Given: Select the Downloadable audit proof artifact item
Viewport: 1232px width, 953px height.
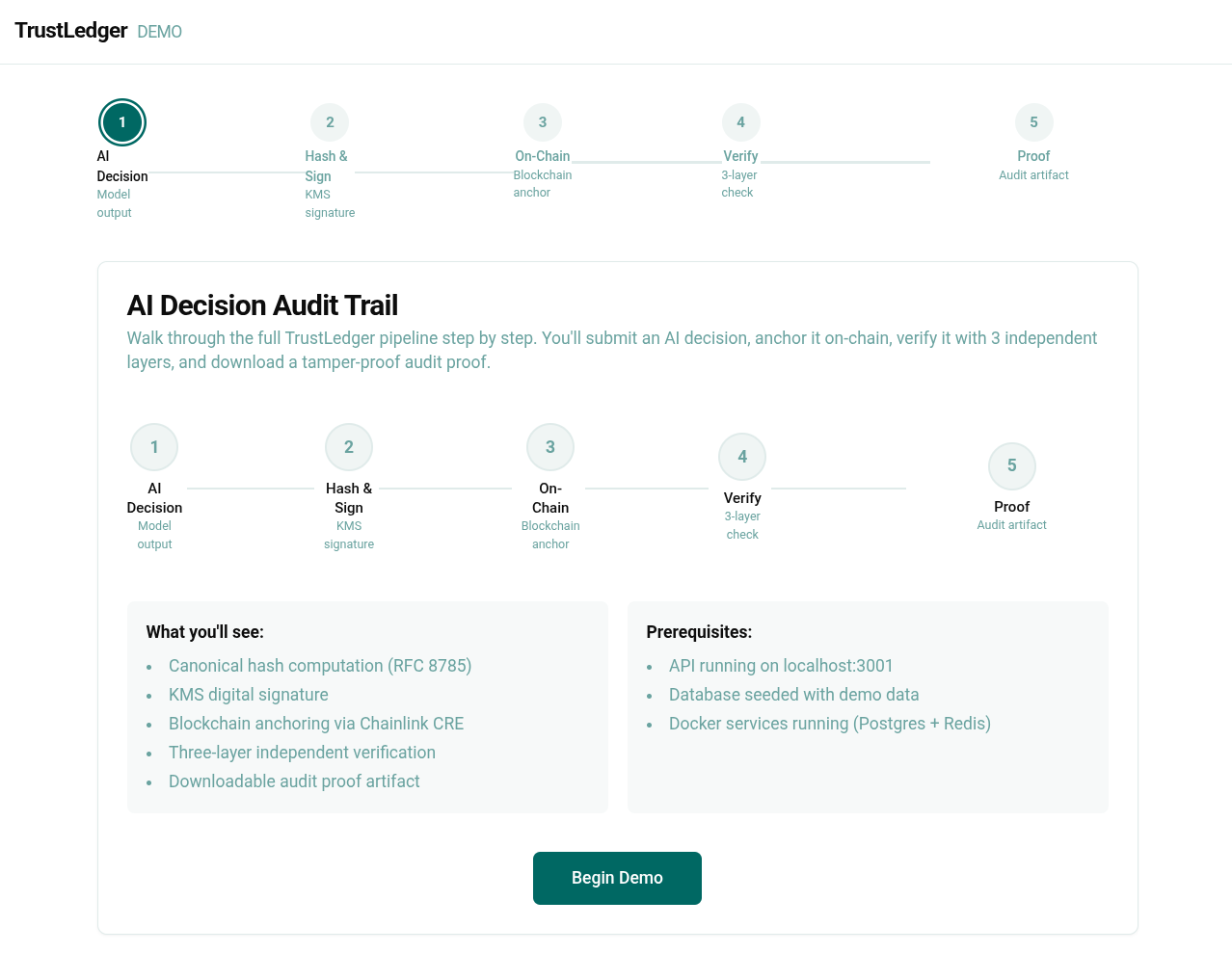Looking at the screenshot, I should coord(294,781).
